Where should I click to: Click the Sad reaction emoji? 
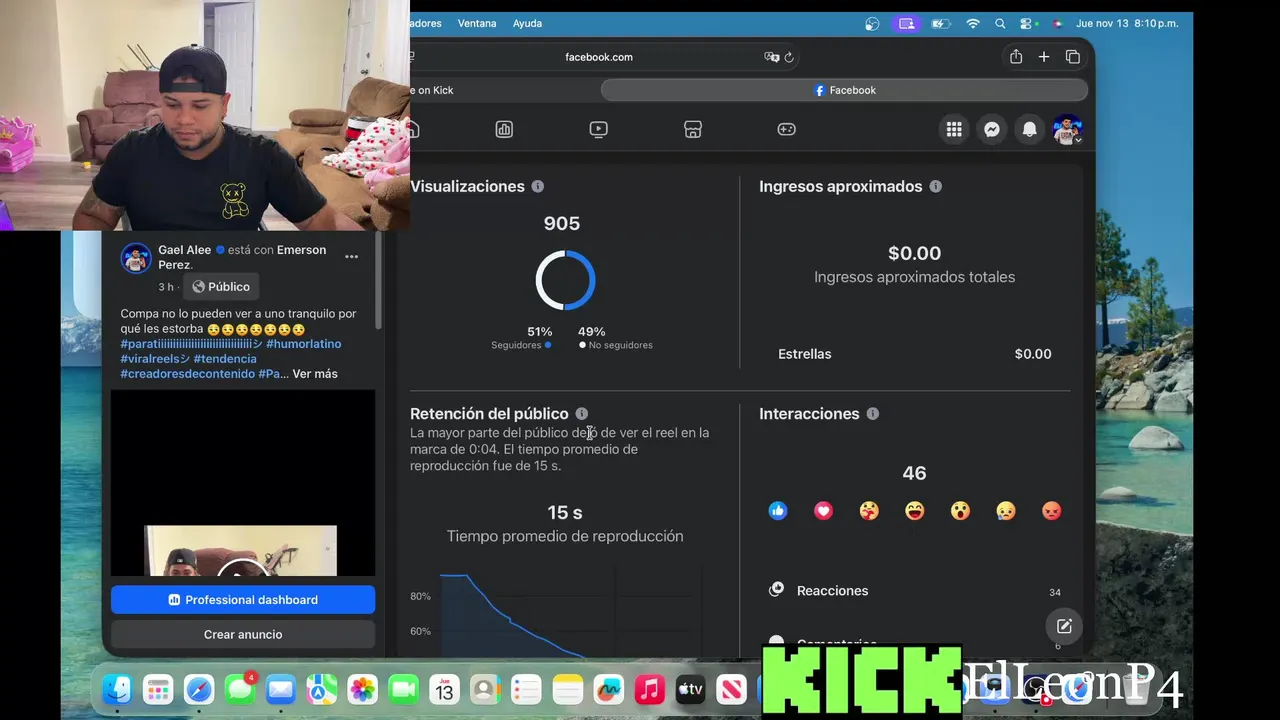(1006, 511)
